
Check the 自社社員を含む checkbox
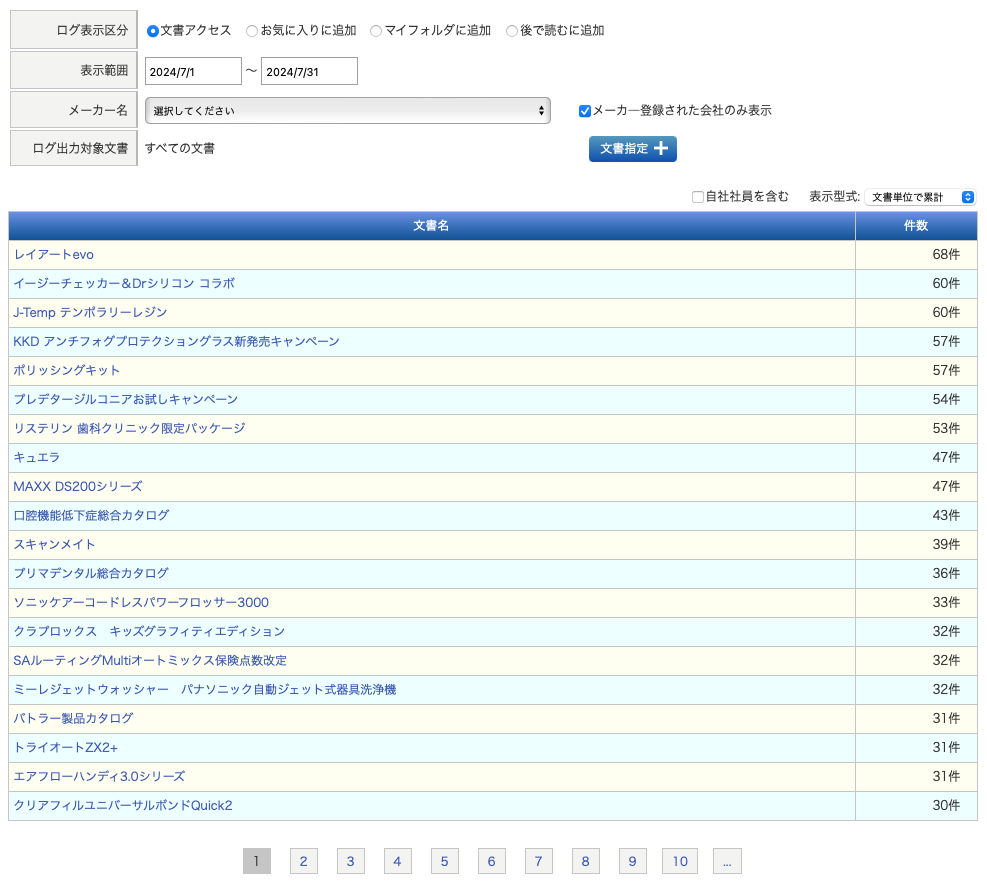[x=697, y=197]
